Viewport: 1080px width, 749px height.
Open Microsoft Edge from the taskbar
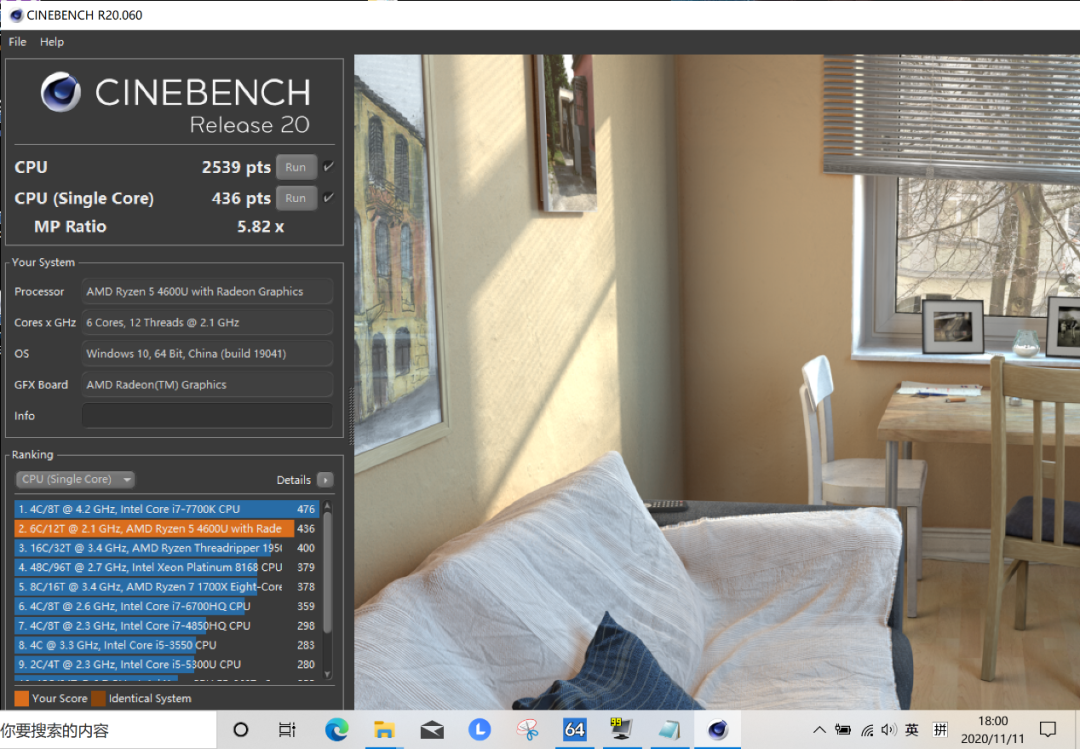coord(336,729)
